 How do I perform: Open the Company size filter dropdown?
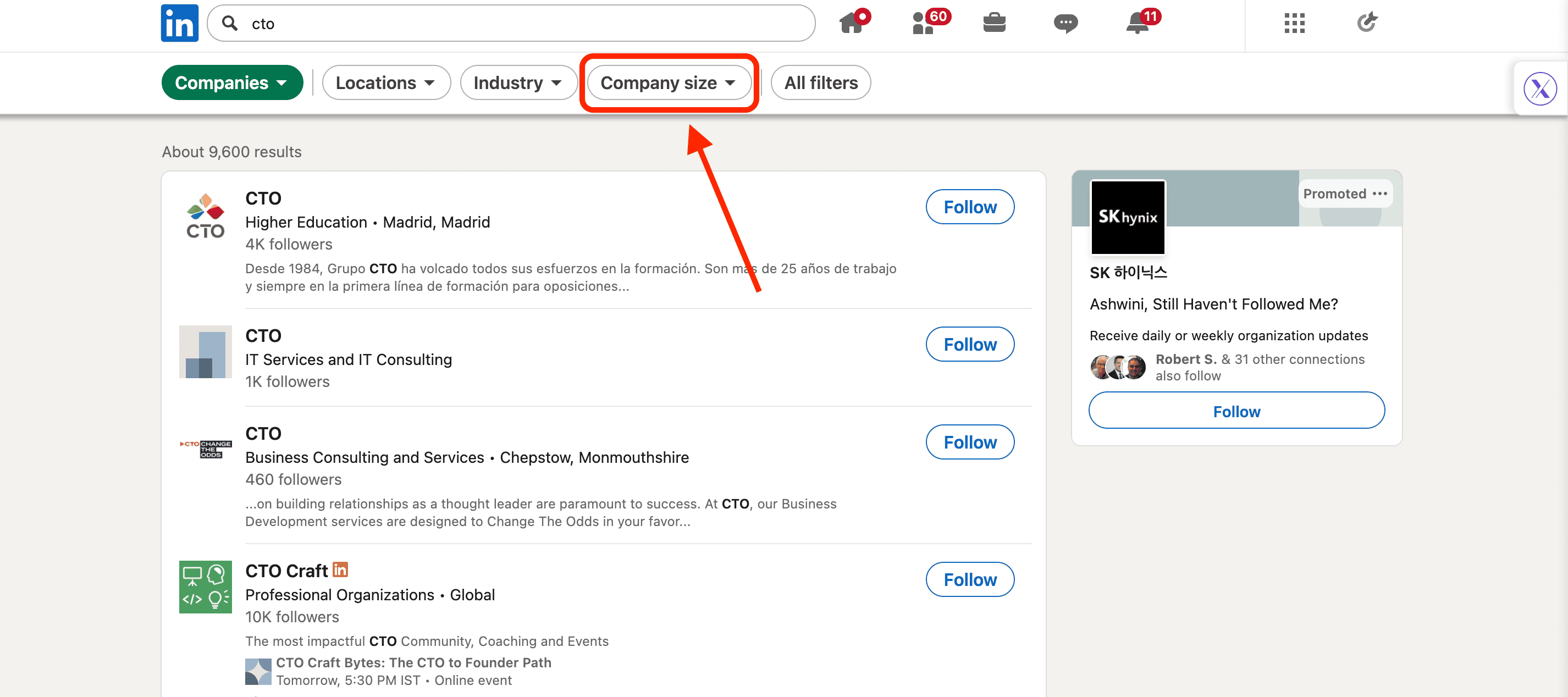point(669,83)
